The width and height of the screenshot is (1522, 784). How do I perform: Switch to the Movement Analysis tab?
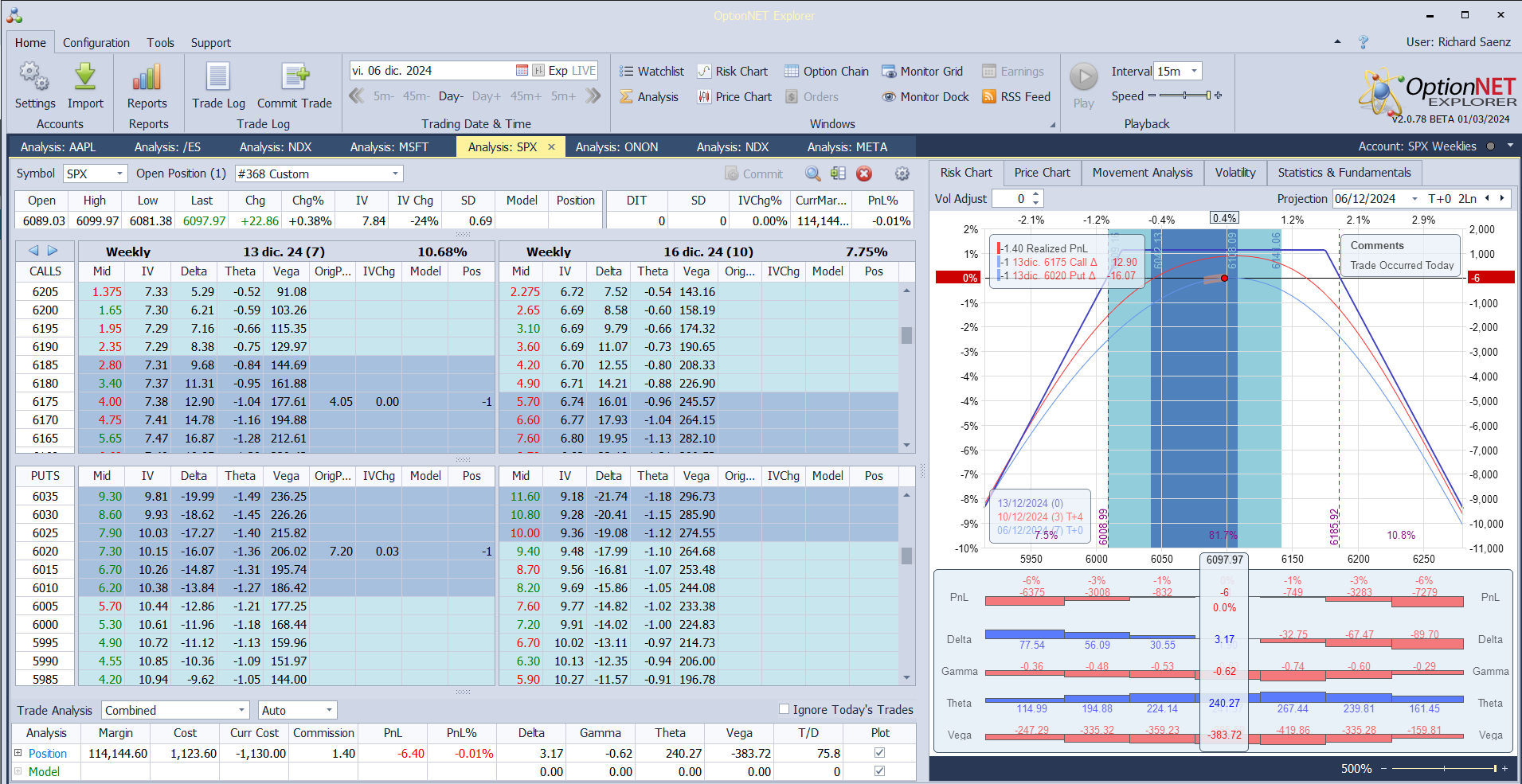[1143, 173]
